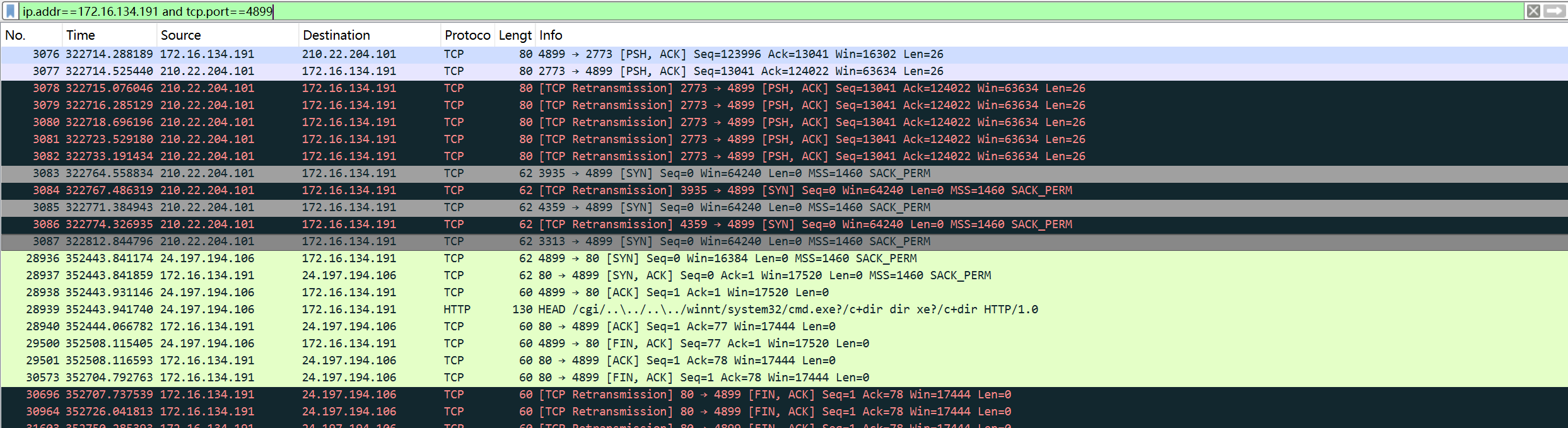Image resolution: width=1568 pixels, height=428 pixels.
Task: Select the HTTP HEAD request packet 28939
Action: point(784,309)
